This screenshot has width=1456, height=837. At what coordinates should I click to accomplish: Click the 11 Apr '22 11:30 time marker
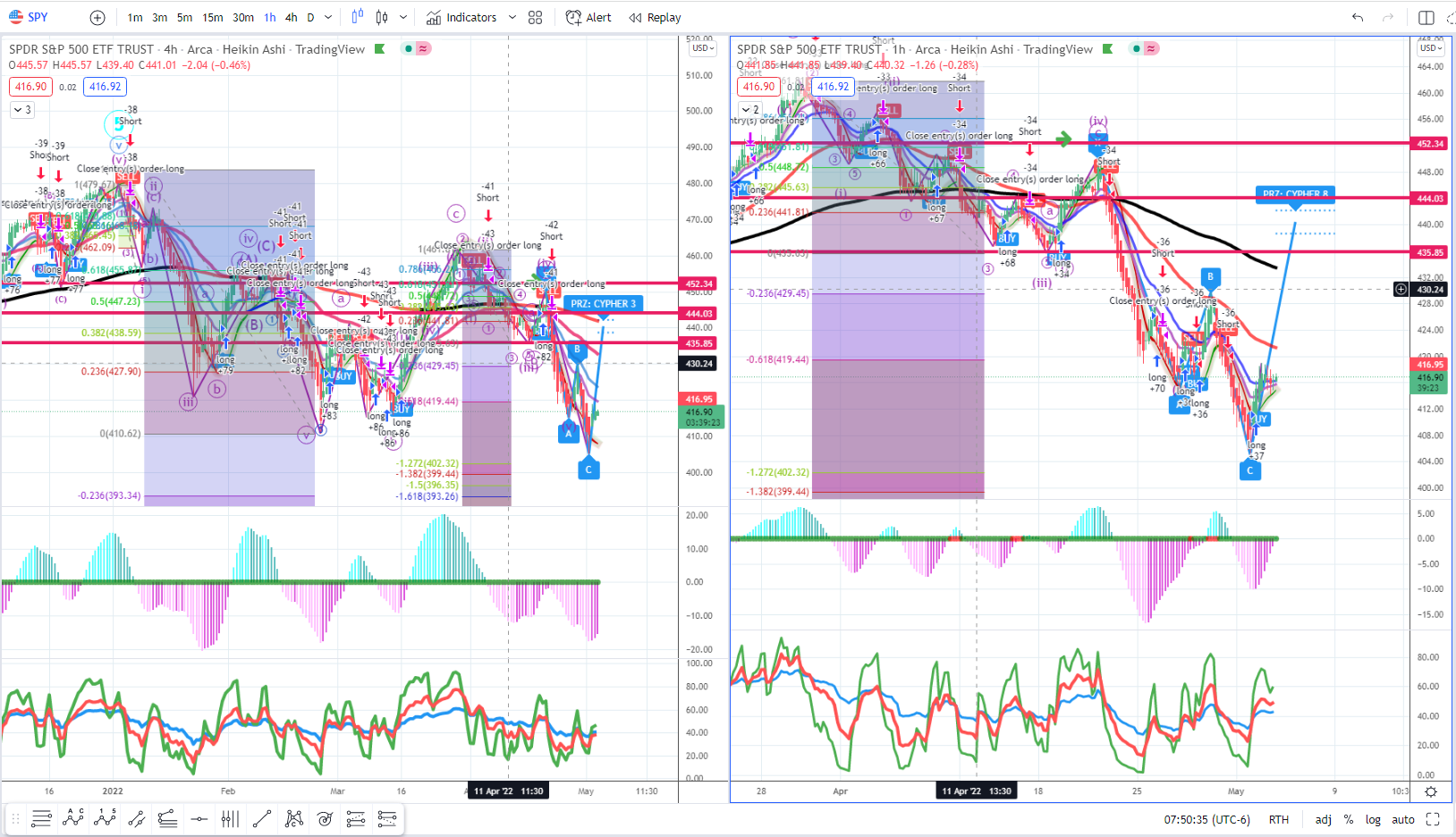(x=508, y=791)
